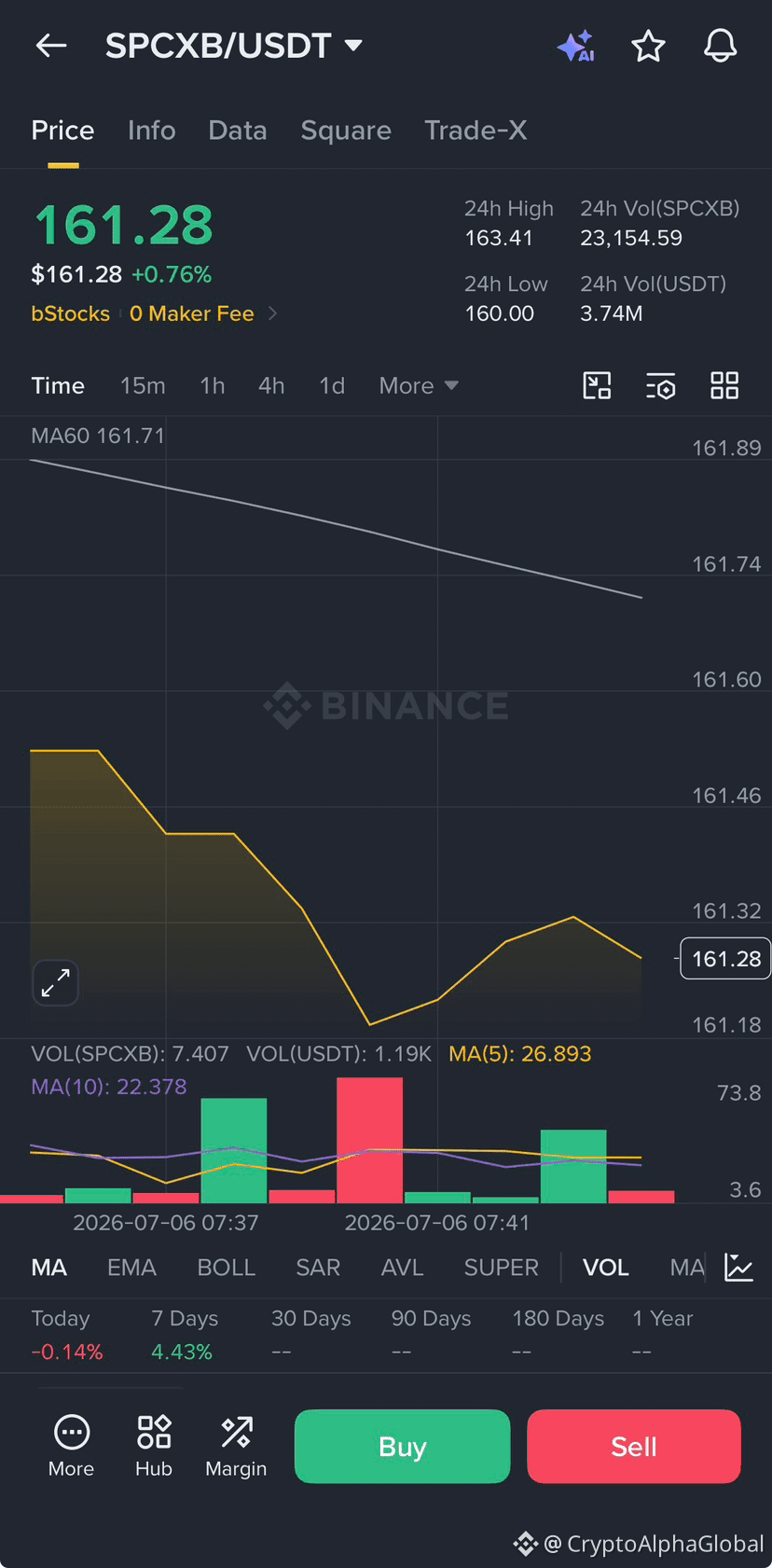
Task: Open the 0 Maker Fee promotion
Action: click(192, 313)
